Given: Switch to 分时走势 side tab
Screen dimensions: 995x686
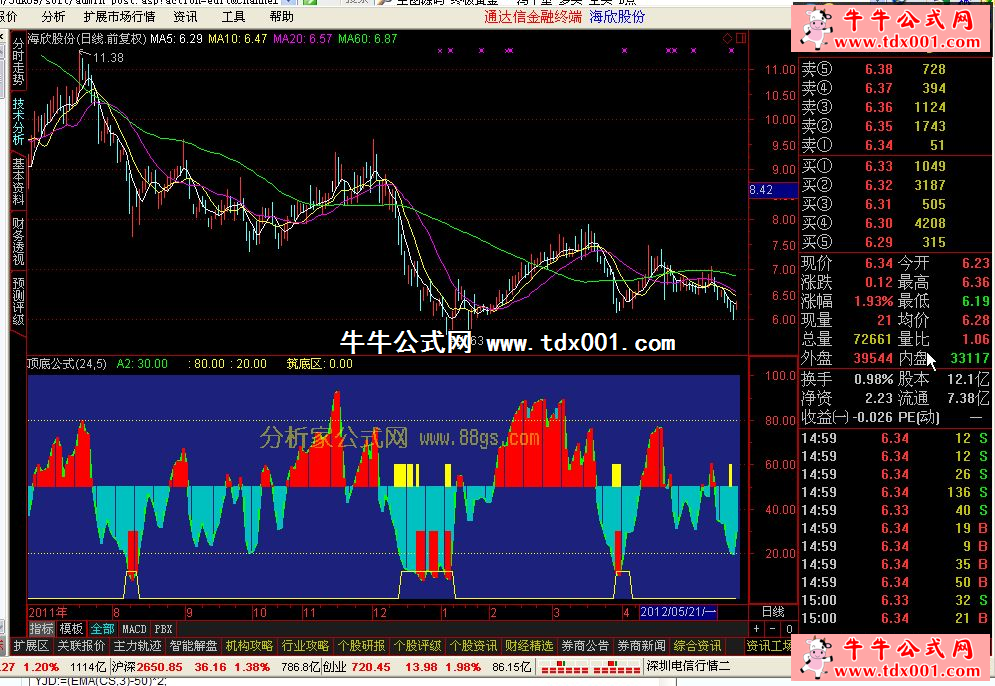Looking at the screenshot, I should pyautogui.click(x=18, y=63).
